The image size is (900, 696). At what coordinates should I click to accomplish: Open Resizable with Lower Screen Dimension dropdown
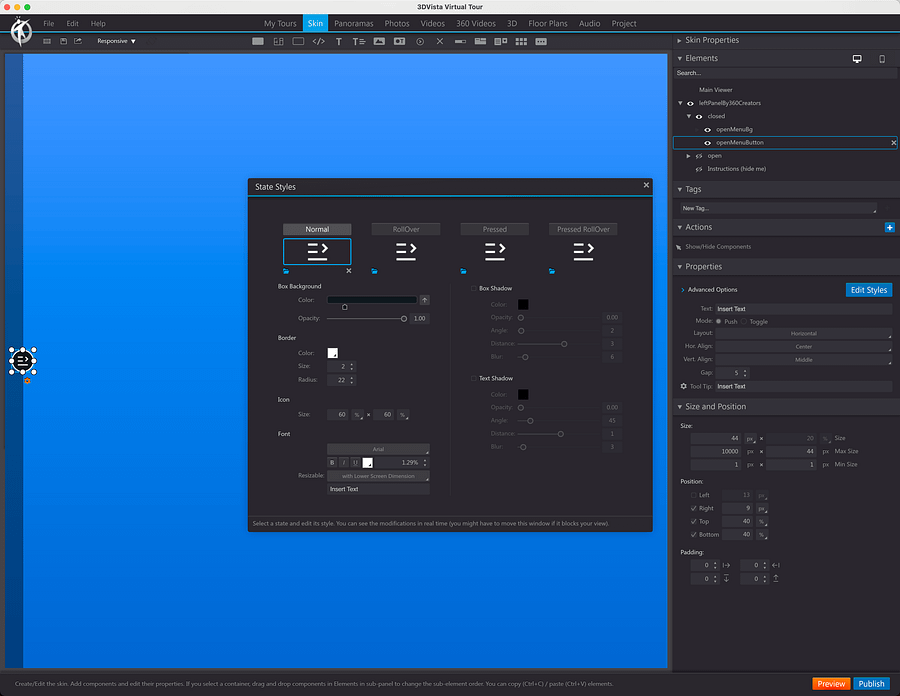[x=378, y=476]
